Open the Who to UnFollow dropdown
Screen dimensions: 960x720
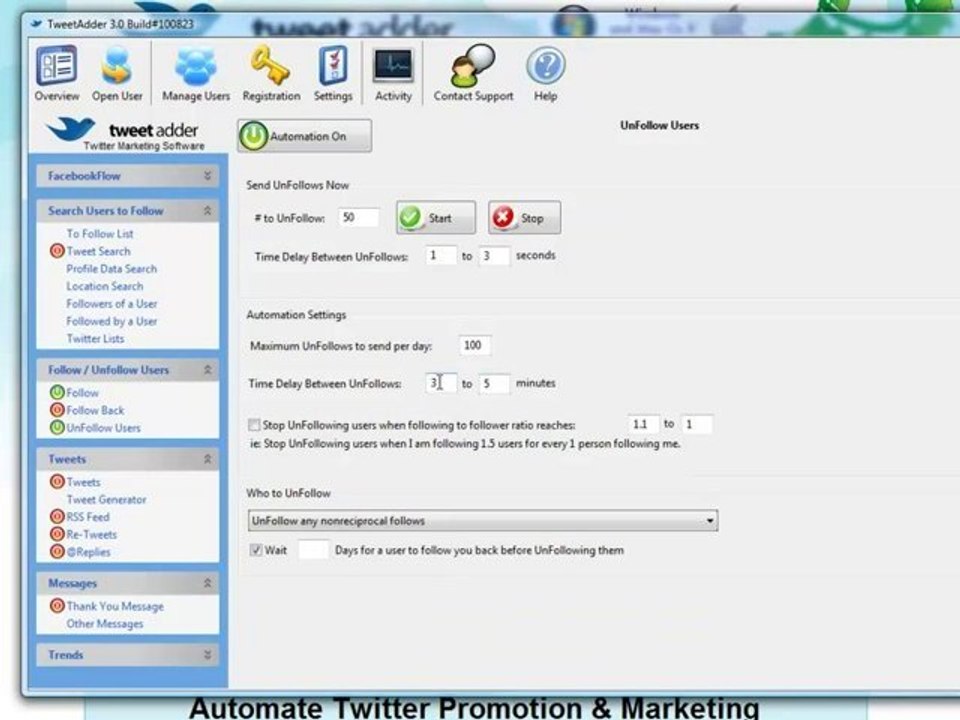pos(483,521)
